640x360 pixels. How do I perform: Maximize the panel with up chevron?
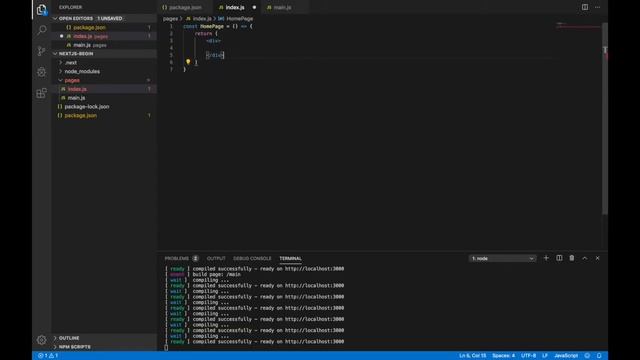584,258
